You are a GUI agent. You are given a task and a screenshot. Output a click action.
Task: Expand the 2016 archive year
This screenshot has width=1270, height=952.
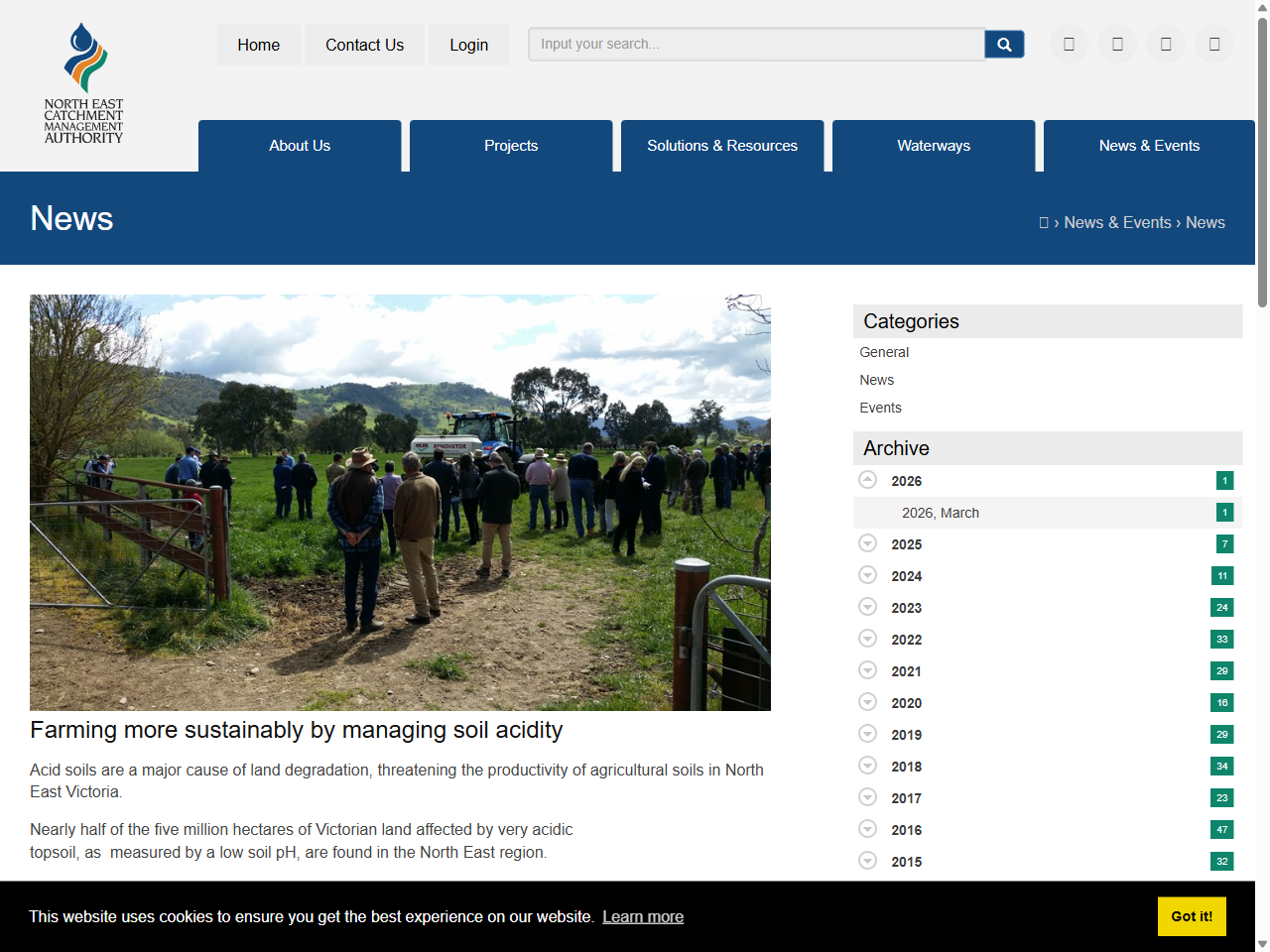[867, 829]
